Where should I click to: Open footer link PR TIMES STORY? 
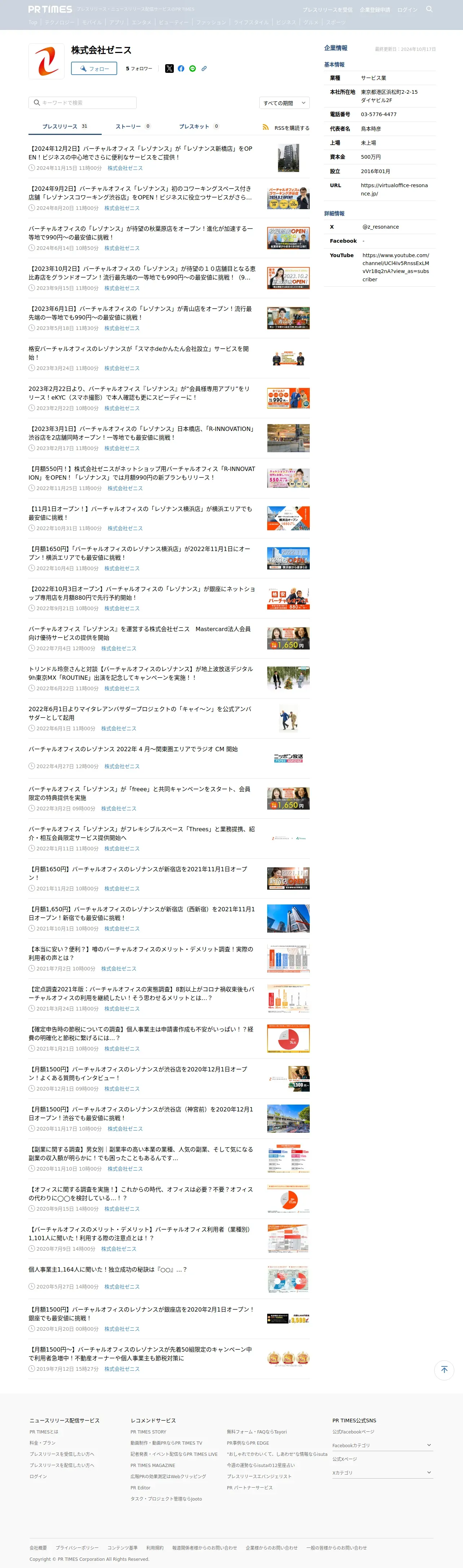point(149,1432)
